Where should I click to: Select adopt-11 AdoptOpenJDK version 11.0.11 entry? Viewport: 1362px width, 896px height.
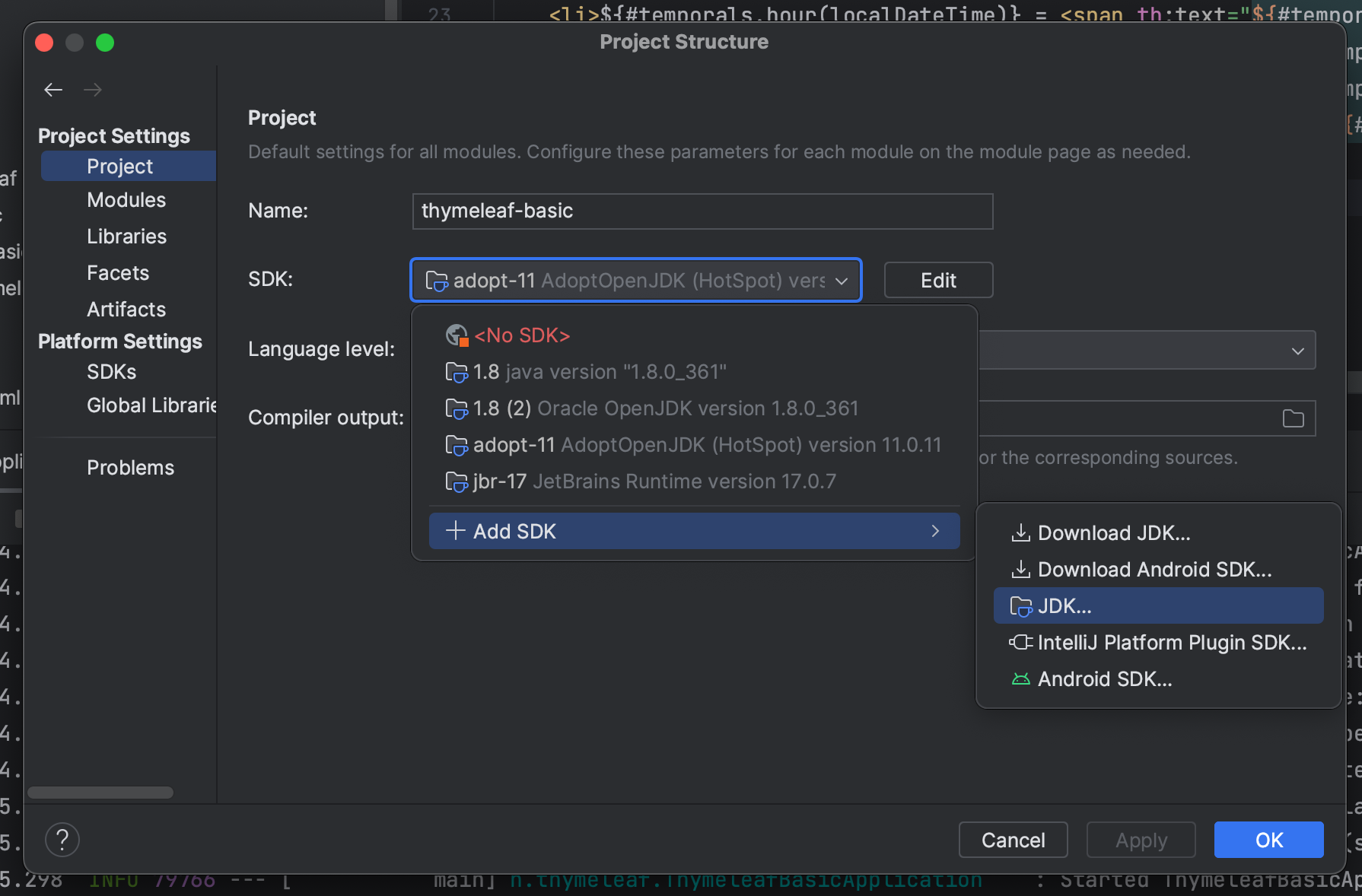[x=694, y=445]
